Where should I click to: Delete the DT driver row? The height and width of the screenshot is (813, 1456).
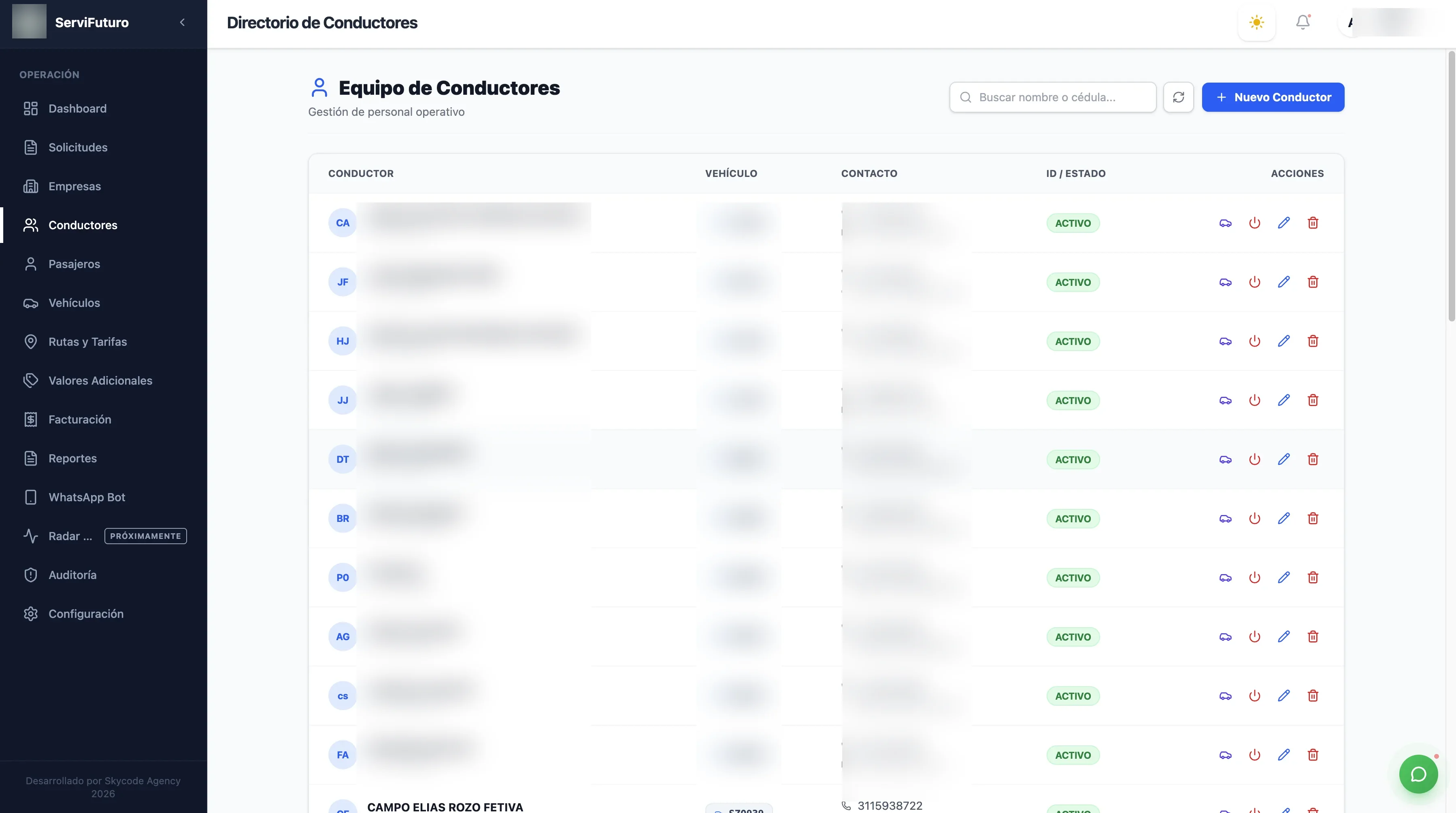point(1313,459)
